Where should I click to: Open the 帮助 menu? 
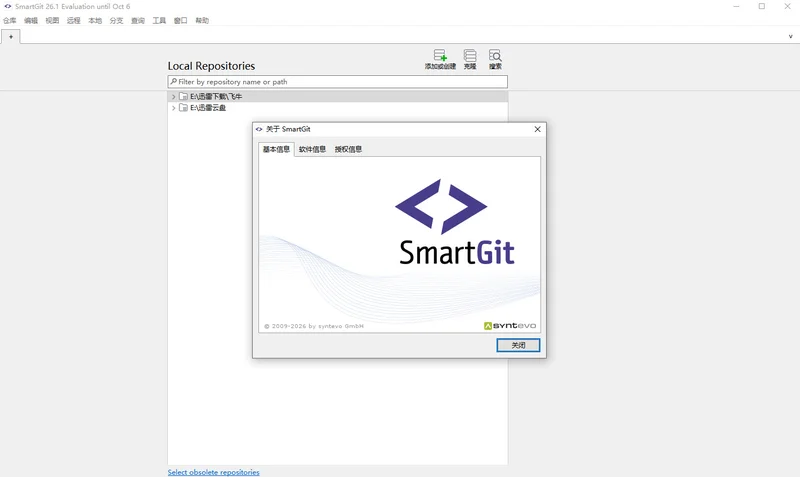pos(202,20)
